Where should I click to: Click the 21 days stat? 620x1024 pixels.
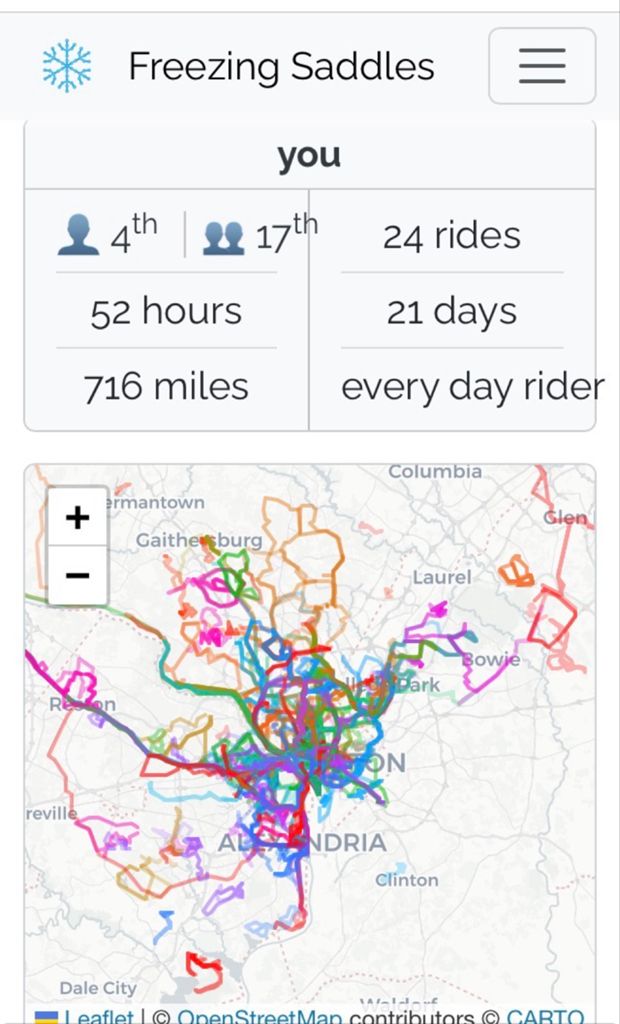(x=452, y=311)
